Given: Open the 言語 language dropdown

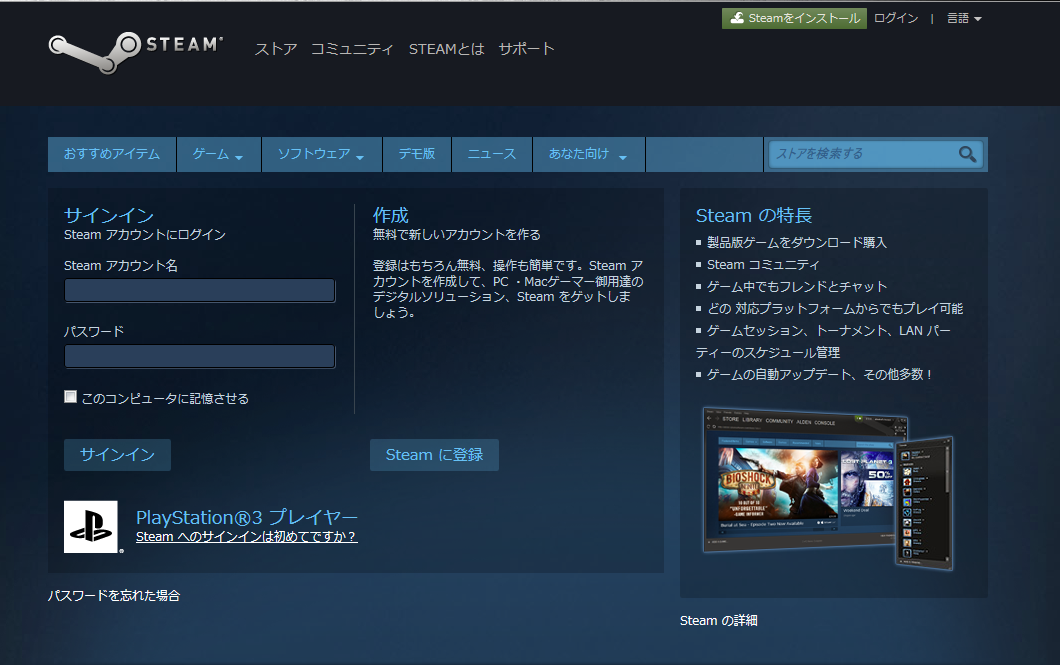Looking at the screenshot, I should (x=964, y=18).
